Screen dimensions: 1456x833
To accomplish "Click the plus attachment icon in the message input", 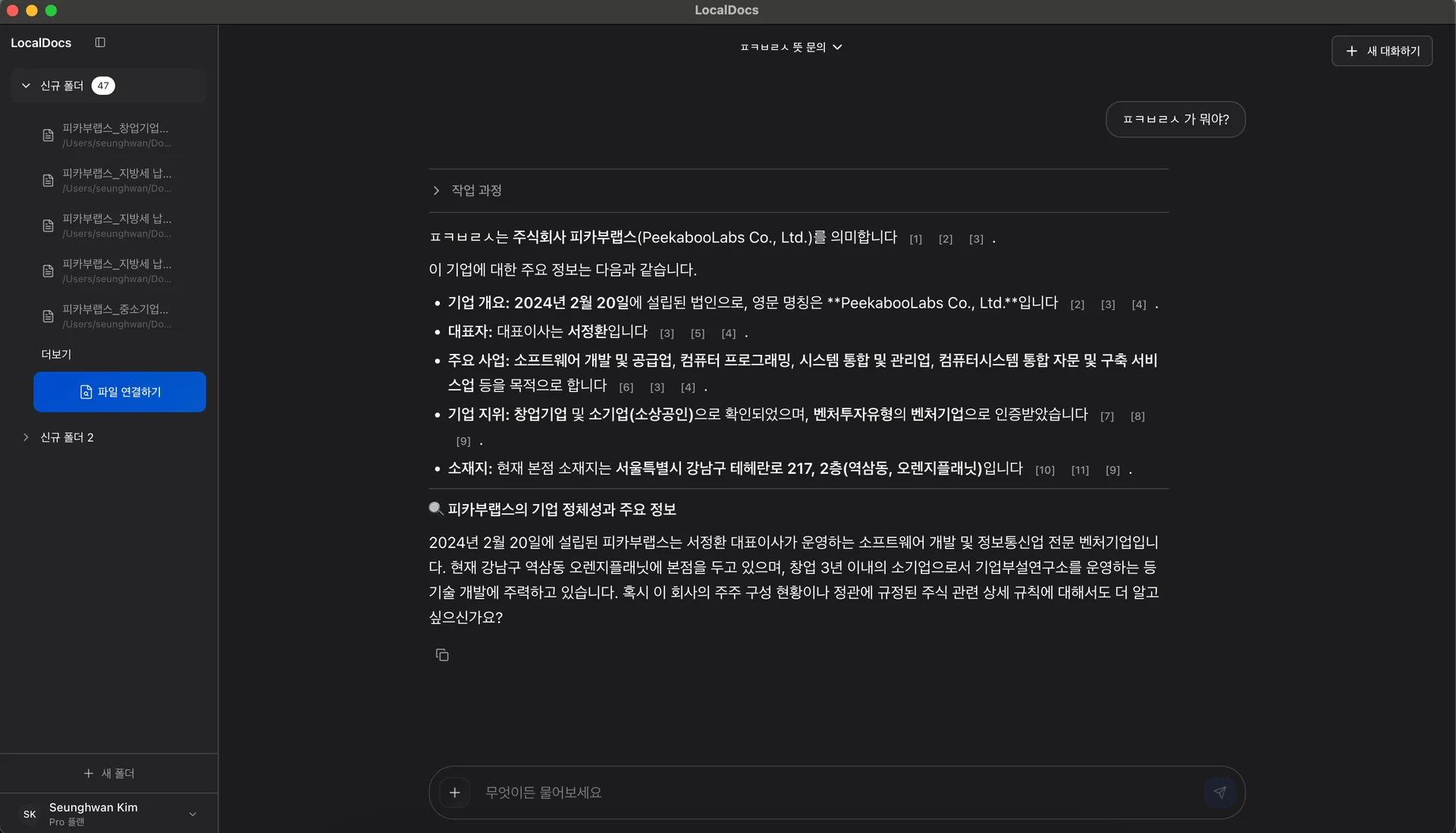I will click(x=455, y=792).
